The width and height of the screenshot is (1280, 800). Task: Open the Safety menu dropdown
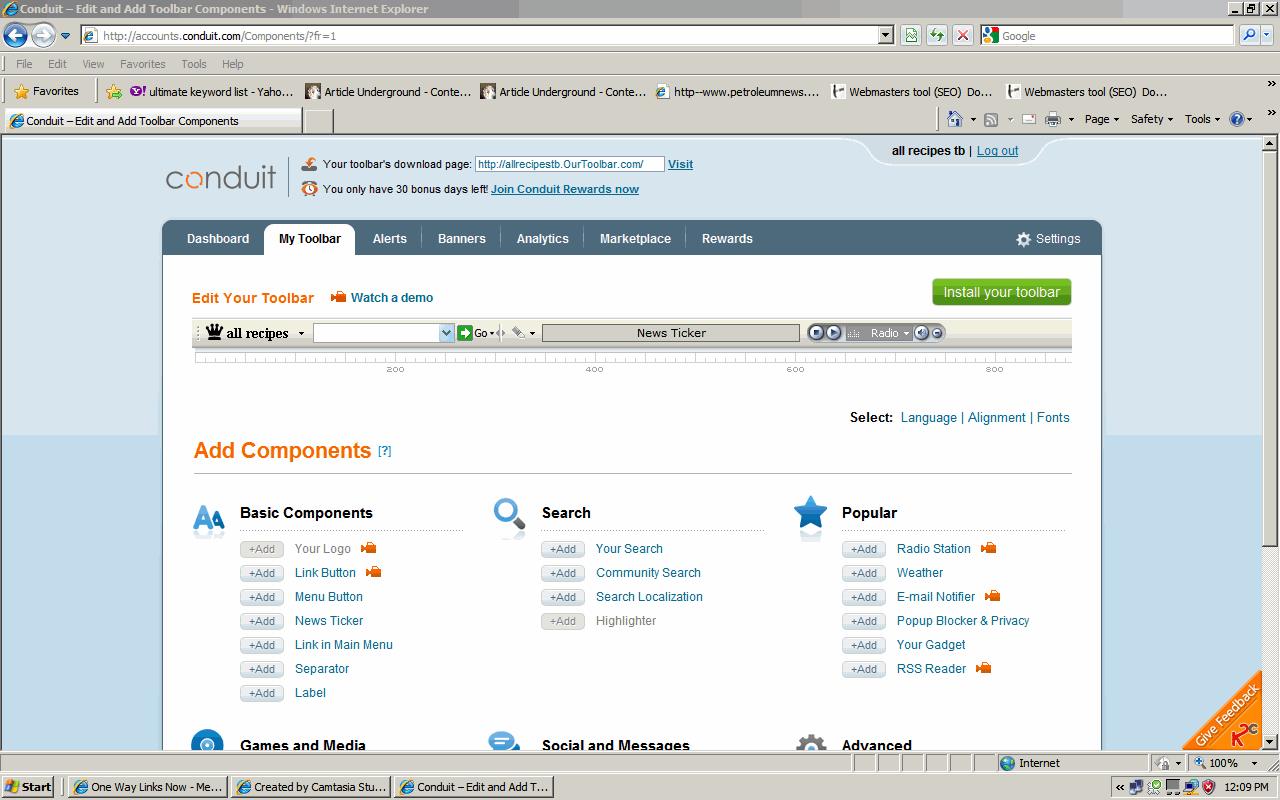[x=1152, y=119]
